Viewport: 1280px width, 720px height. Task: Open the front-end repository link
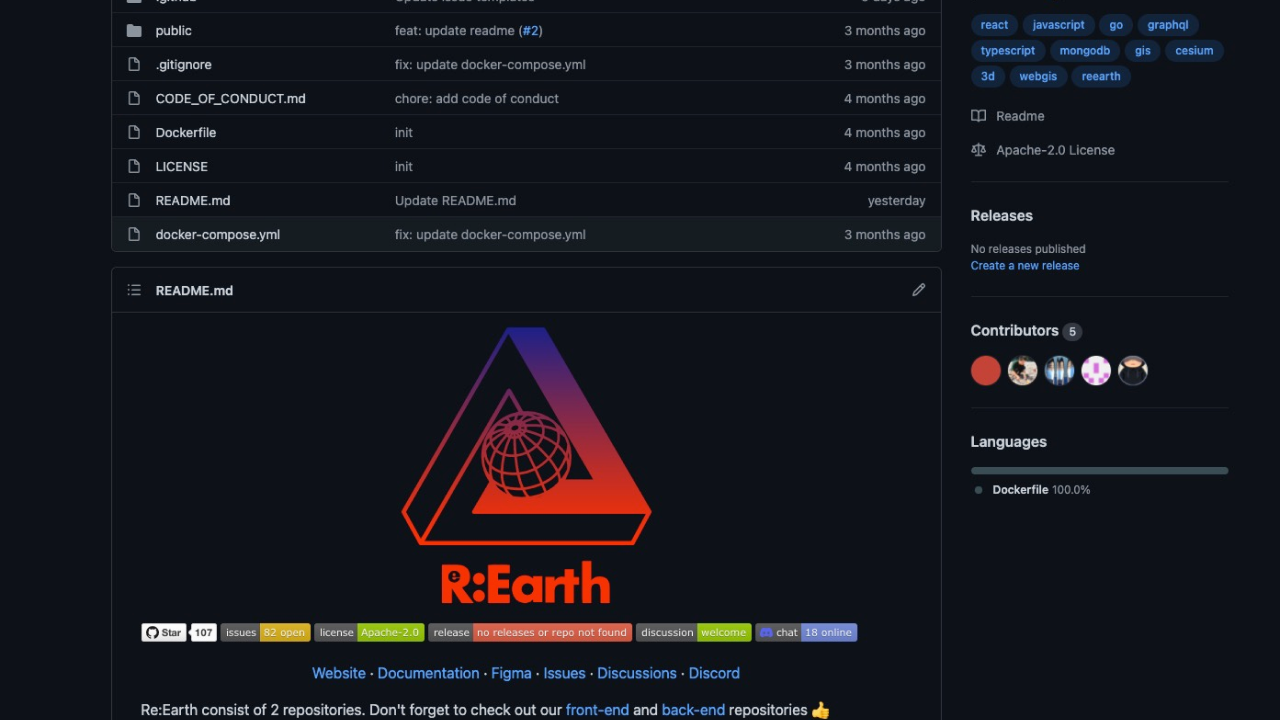point(597,710)
